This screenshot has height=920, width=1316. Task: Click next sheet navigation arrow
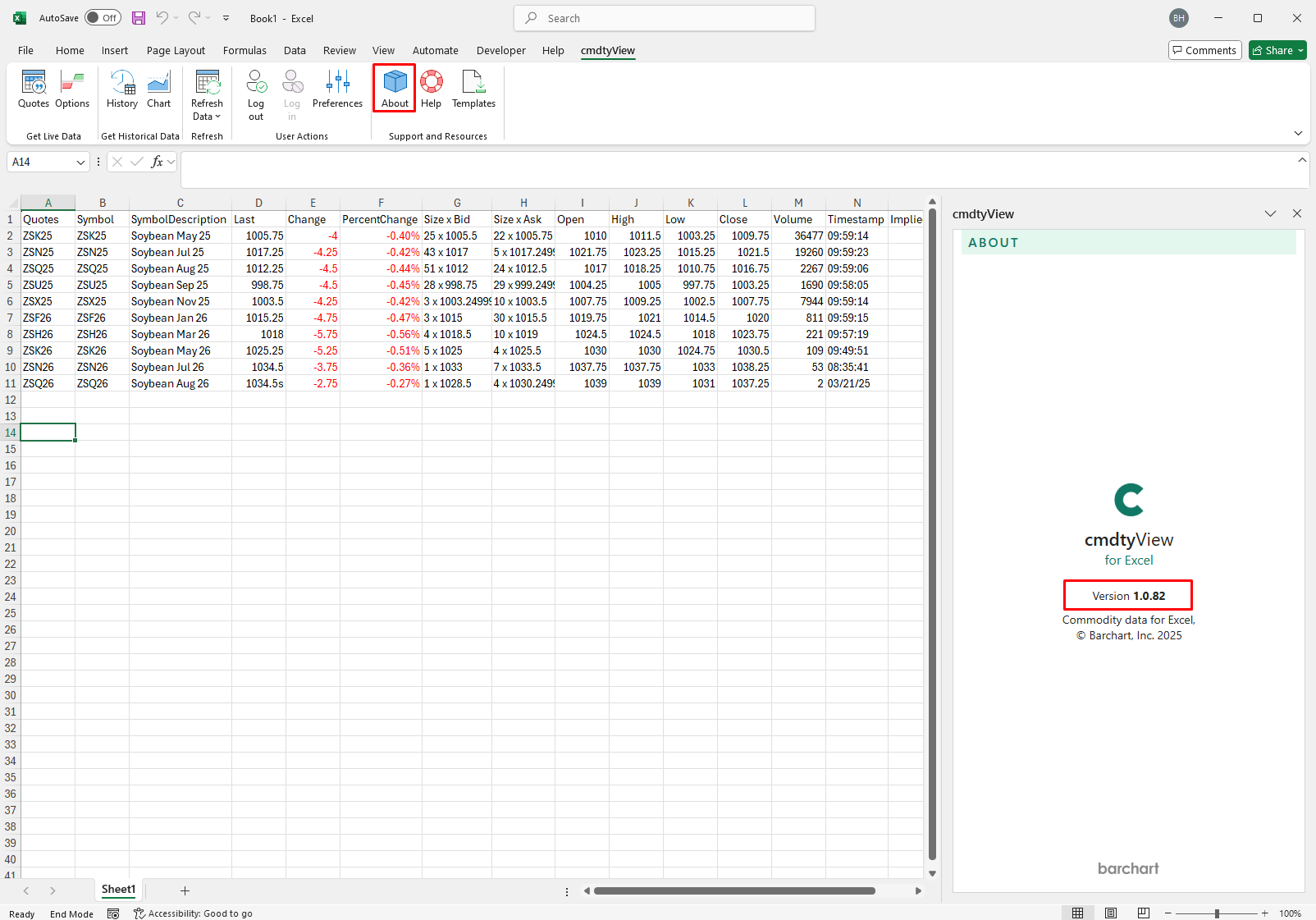[x=53, y=890]
